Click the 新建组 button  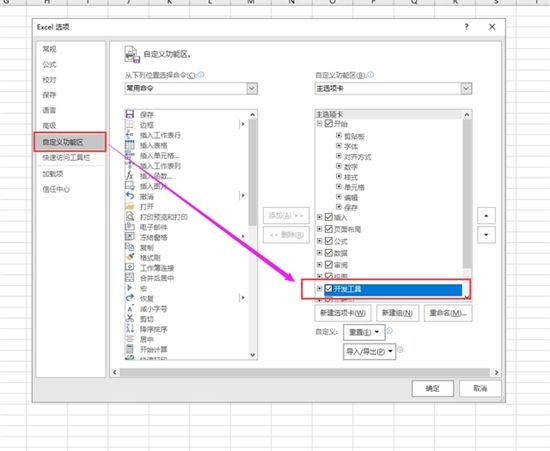397,313
